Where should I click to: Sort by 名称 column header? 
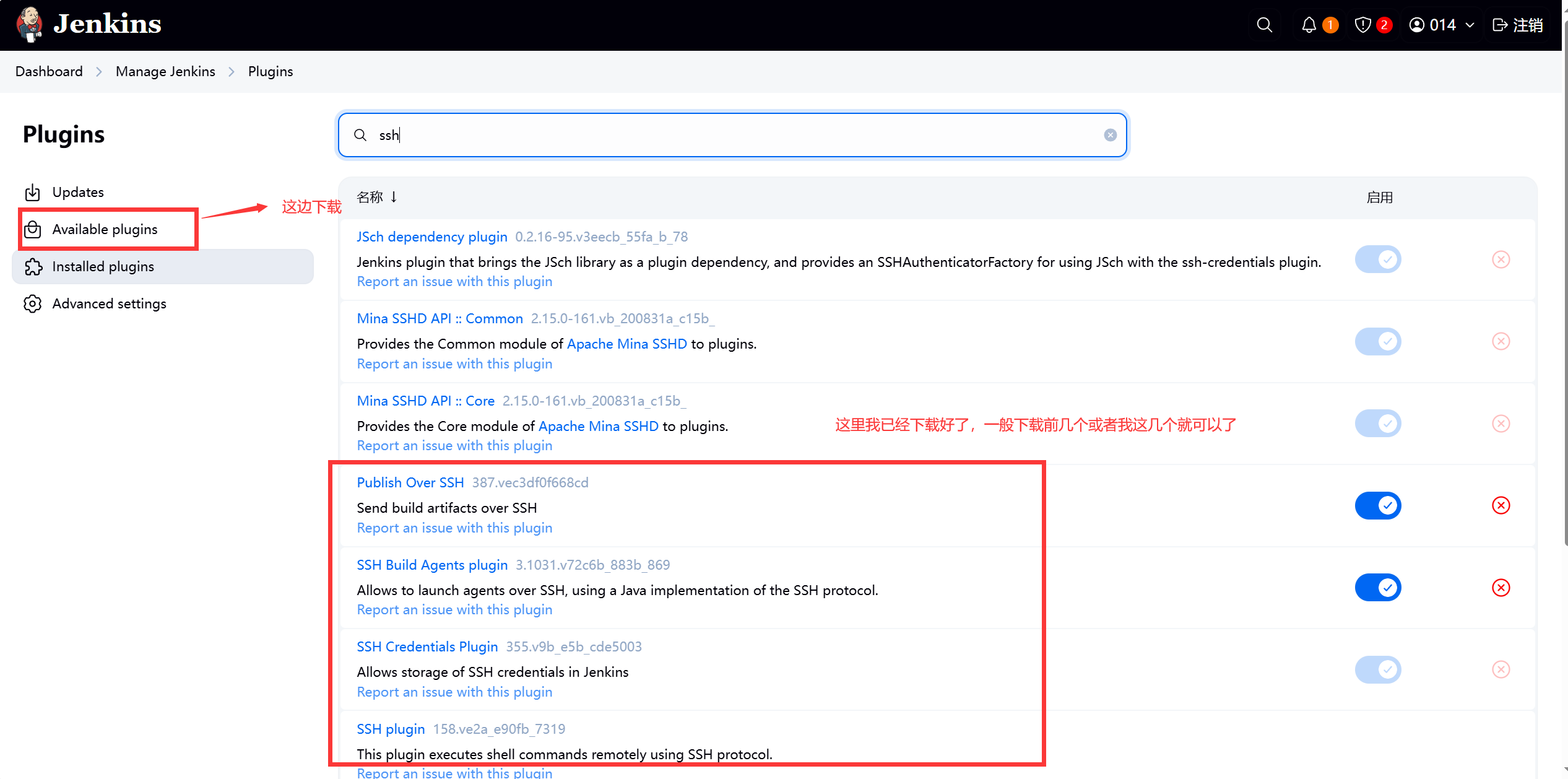(x=377, y=197)
